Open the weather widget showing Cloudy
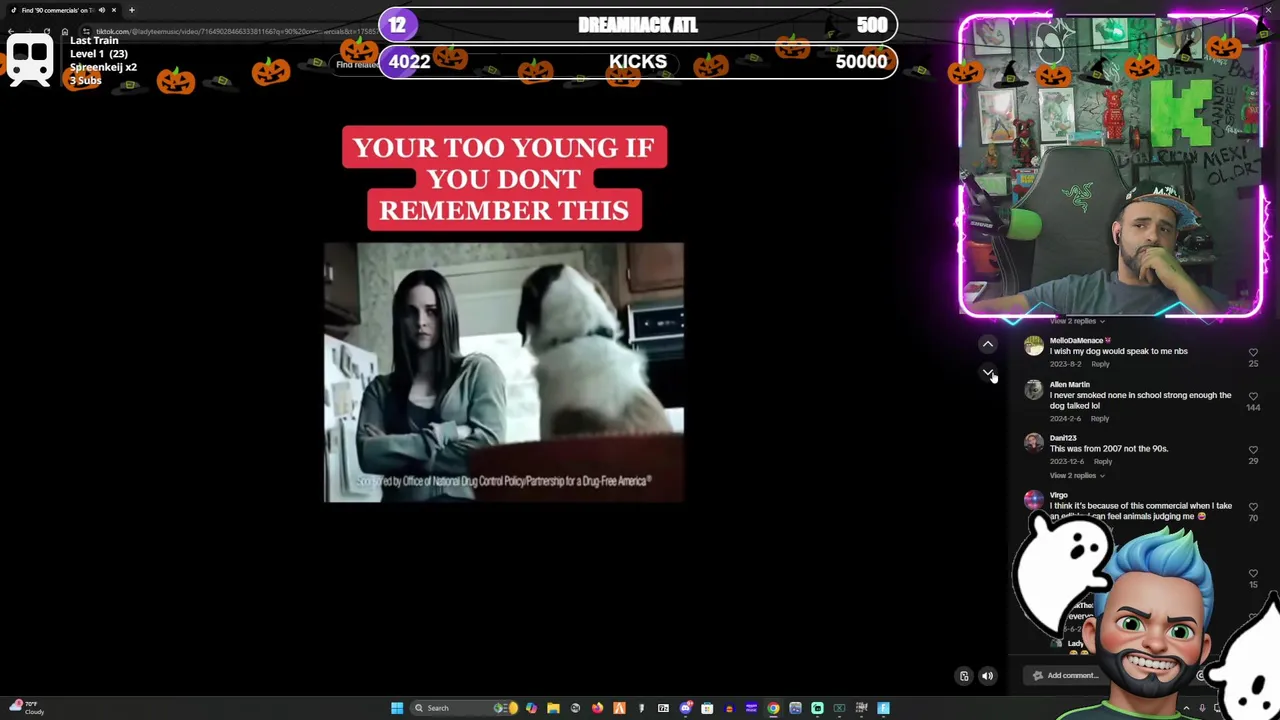Screen dimensions: 1280x720 click(25, 708)
